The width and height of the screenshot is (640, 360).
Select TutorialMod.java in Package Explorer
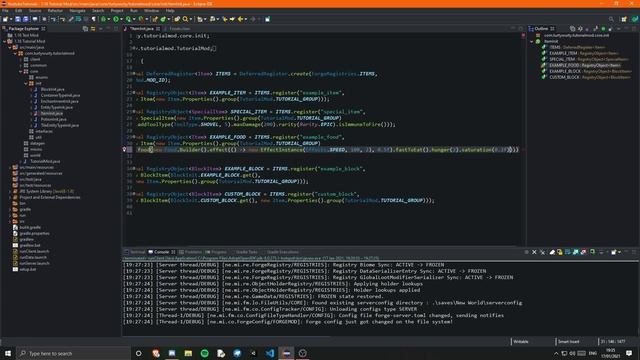[45, 161]
